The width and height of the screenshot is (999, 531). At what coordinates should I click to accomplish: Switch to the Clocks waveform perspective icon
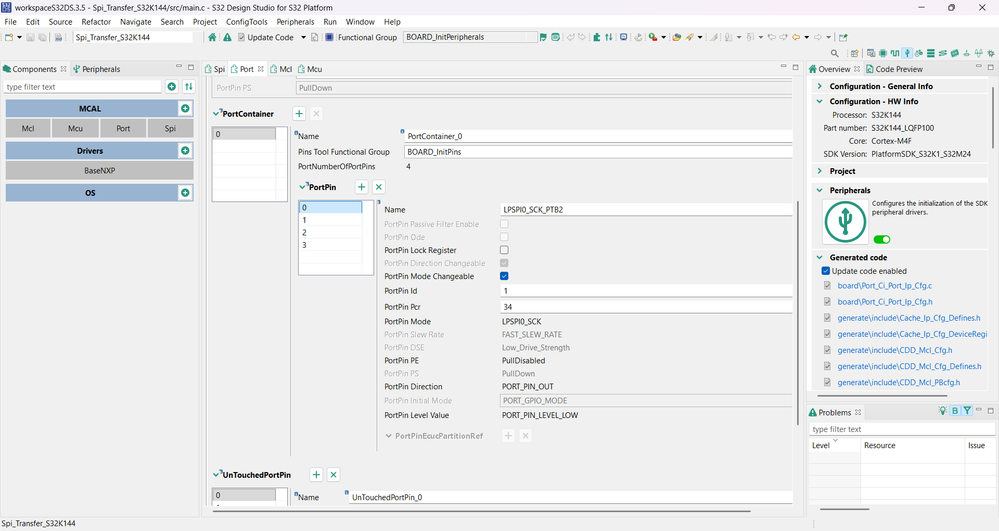pyautogui.click(x=895, y=53)
